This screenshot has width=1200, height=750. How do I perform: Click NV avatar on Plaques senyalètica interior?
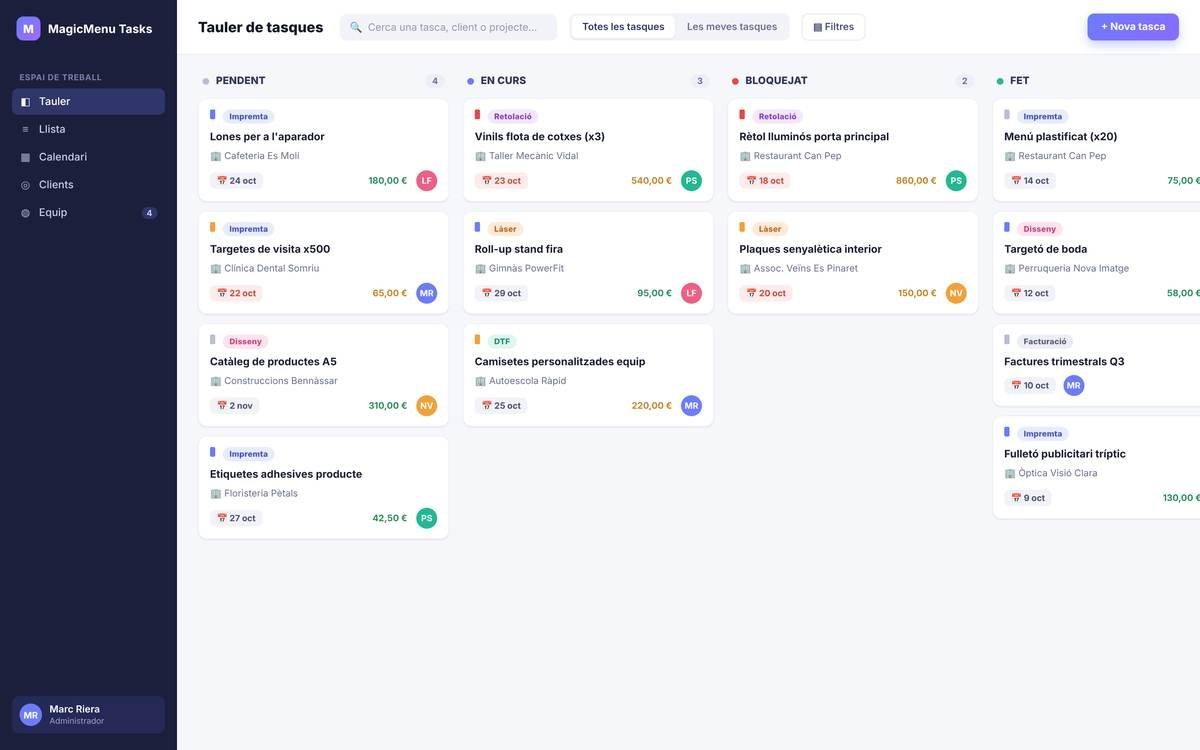[956, 293]
